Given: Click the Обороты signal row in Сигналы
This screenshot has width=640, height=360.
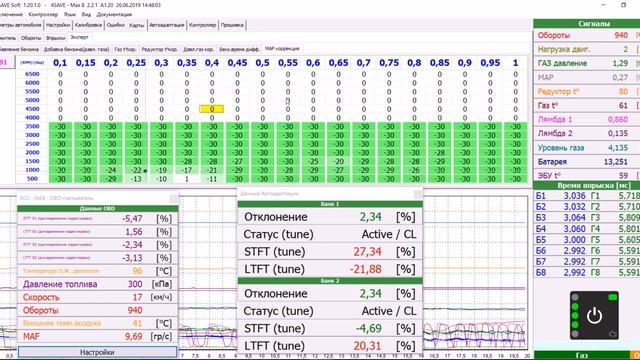Looking at the screenshot, I should pyautogui.click(x=587, y=36).
